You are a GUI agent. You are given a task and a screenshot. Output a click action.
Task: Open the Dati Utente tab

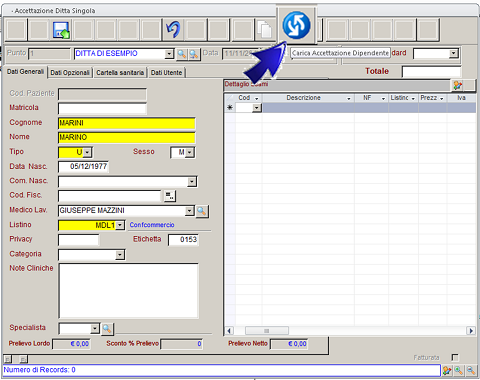coord(166,73)
